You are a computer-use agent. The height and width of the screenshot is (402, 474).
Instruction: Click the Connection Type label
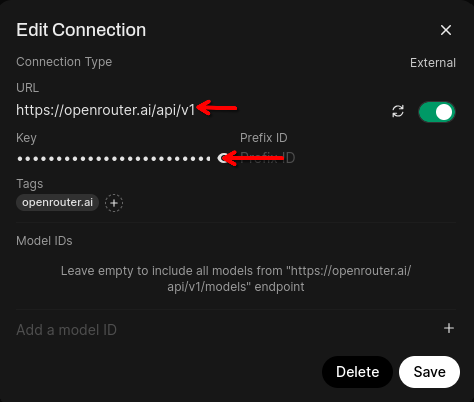64,62
